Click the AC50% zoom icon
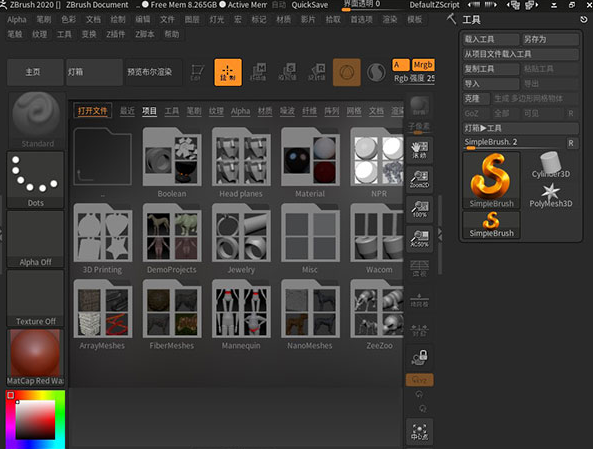 coord(419,239)
